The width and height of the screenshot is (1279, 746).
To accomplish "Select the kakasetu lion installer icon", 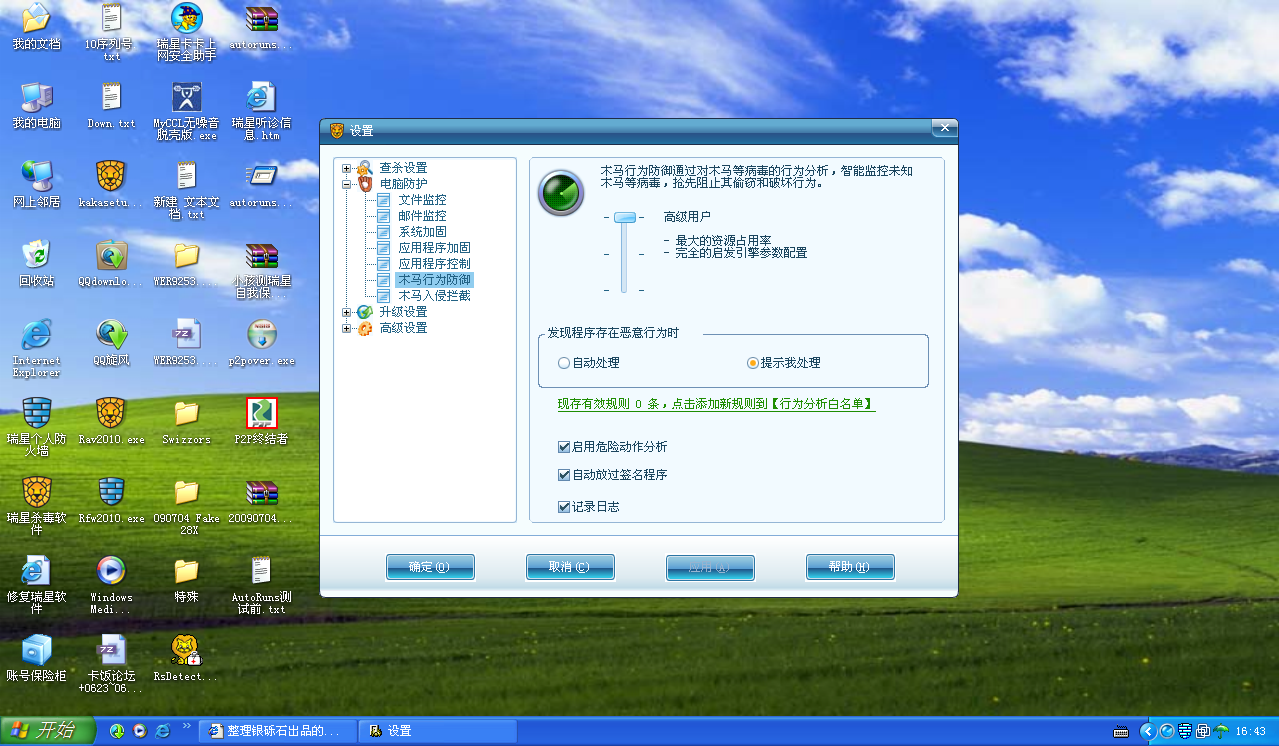I will click(x=111, y=184).
